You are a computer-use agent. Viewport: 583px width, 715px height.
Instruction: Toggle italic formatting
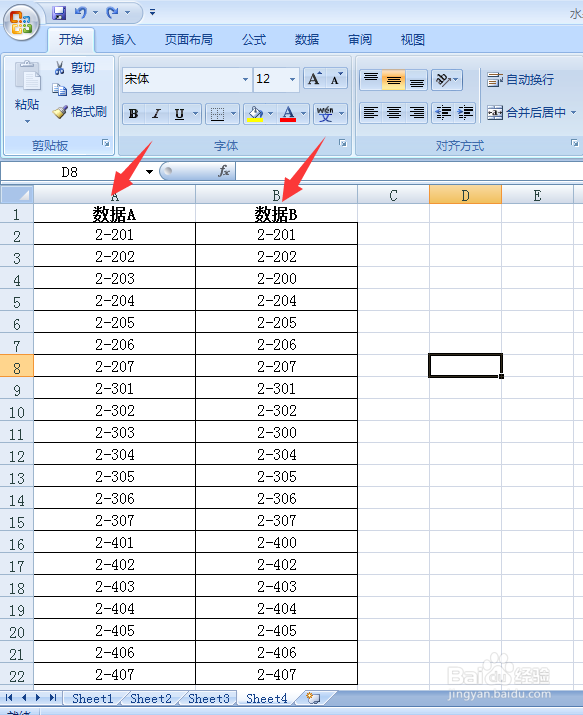click(x=156, y=114)
